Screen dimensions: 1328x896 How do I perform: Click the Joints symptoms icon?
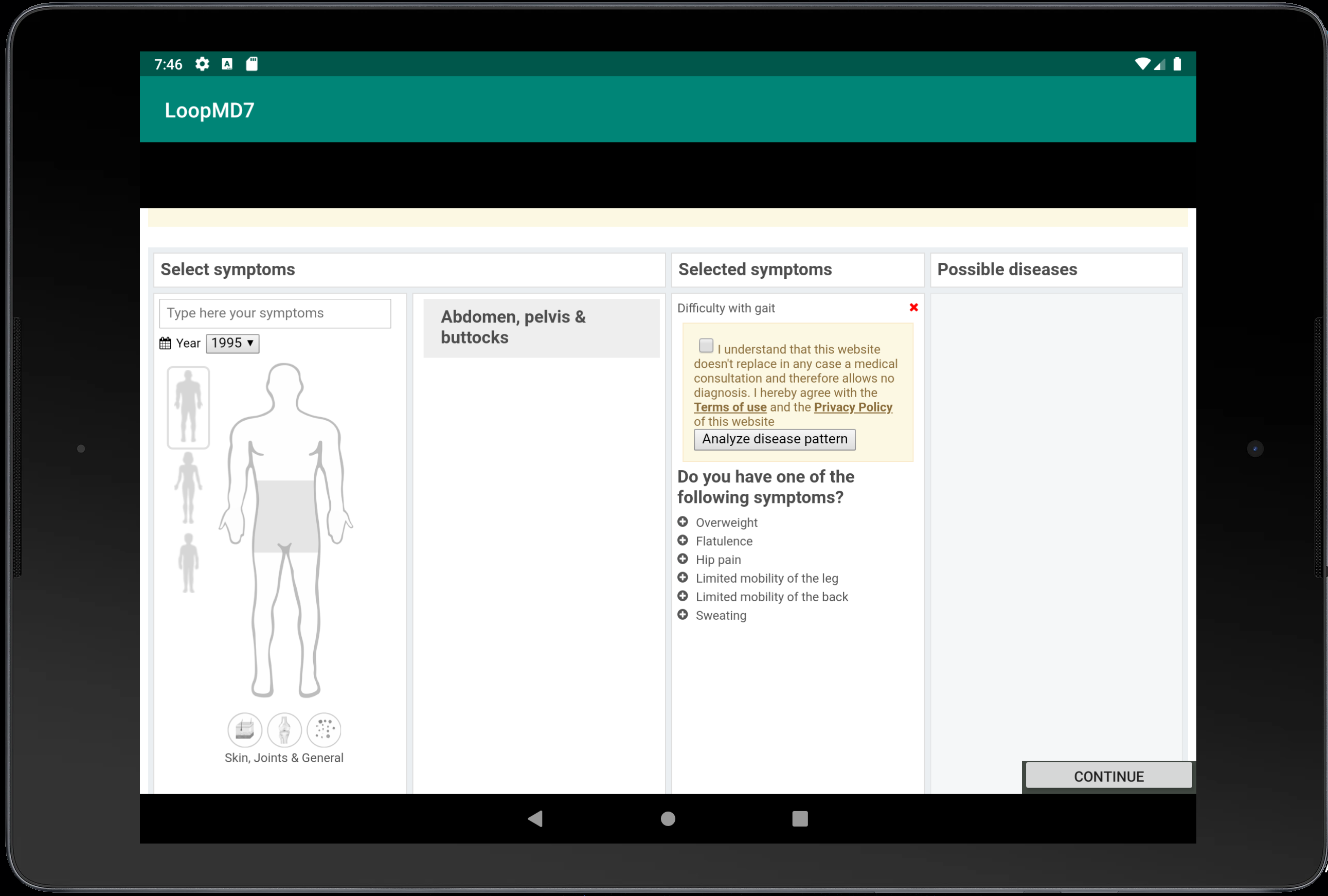click(284, 730)
